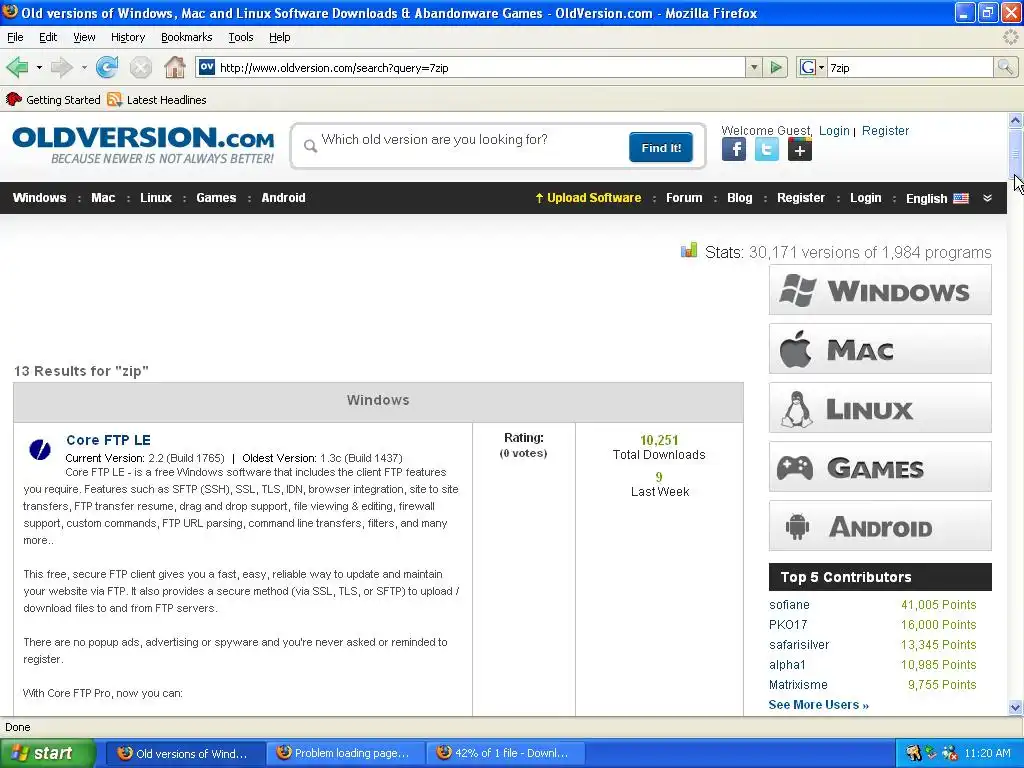Click See More Users link

tap(818, 705)
